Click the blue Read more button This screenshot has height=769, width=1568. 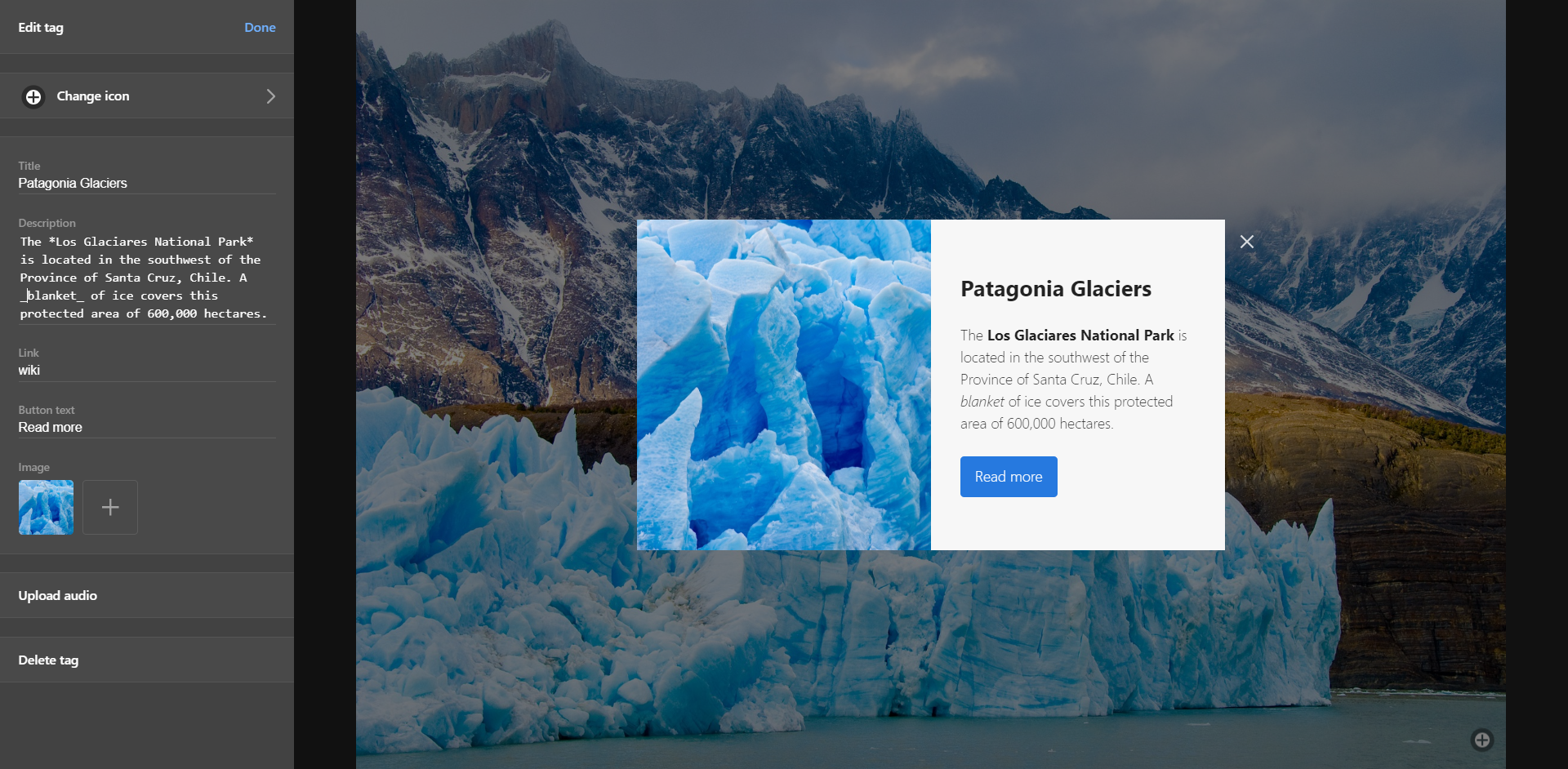click(x=1009, y=477)
